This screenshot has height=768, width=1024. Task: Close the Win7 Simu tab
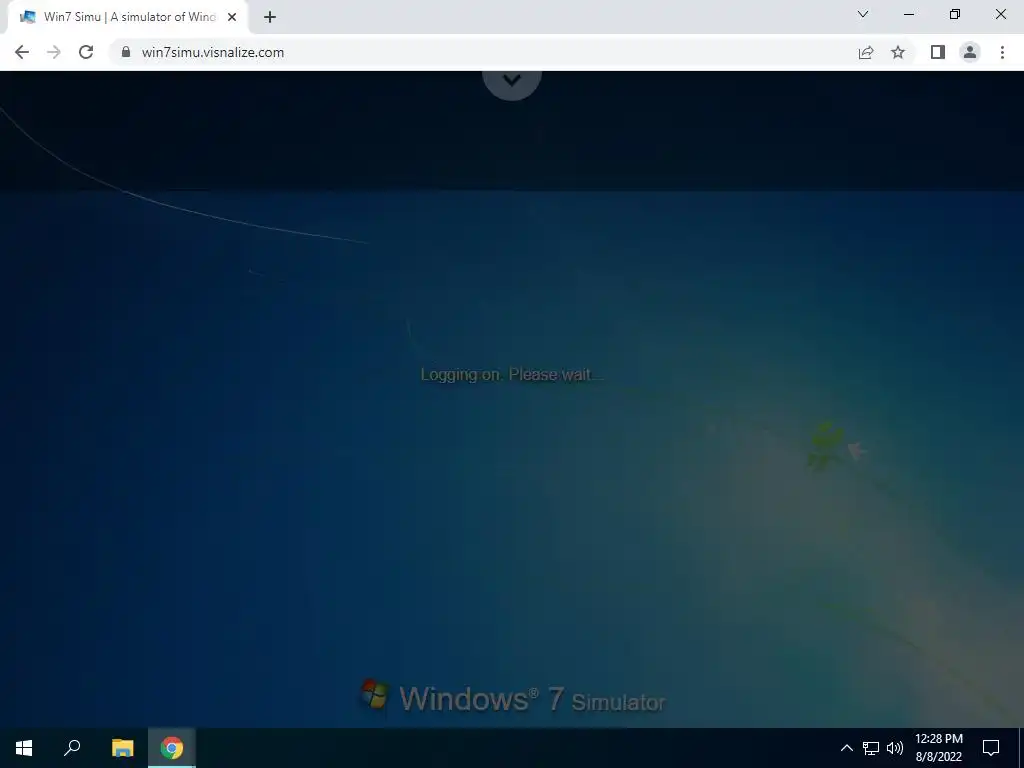(x=232, y=17)
